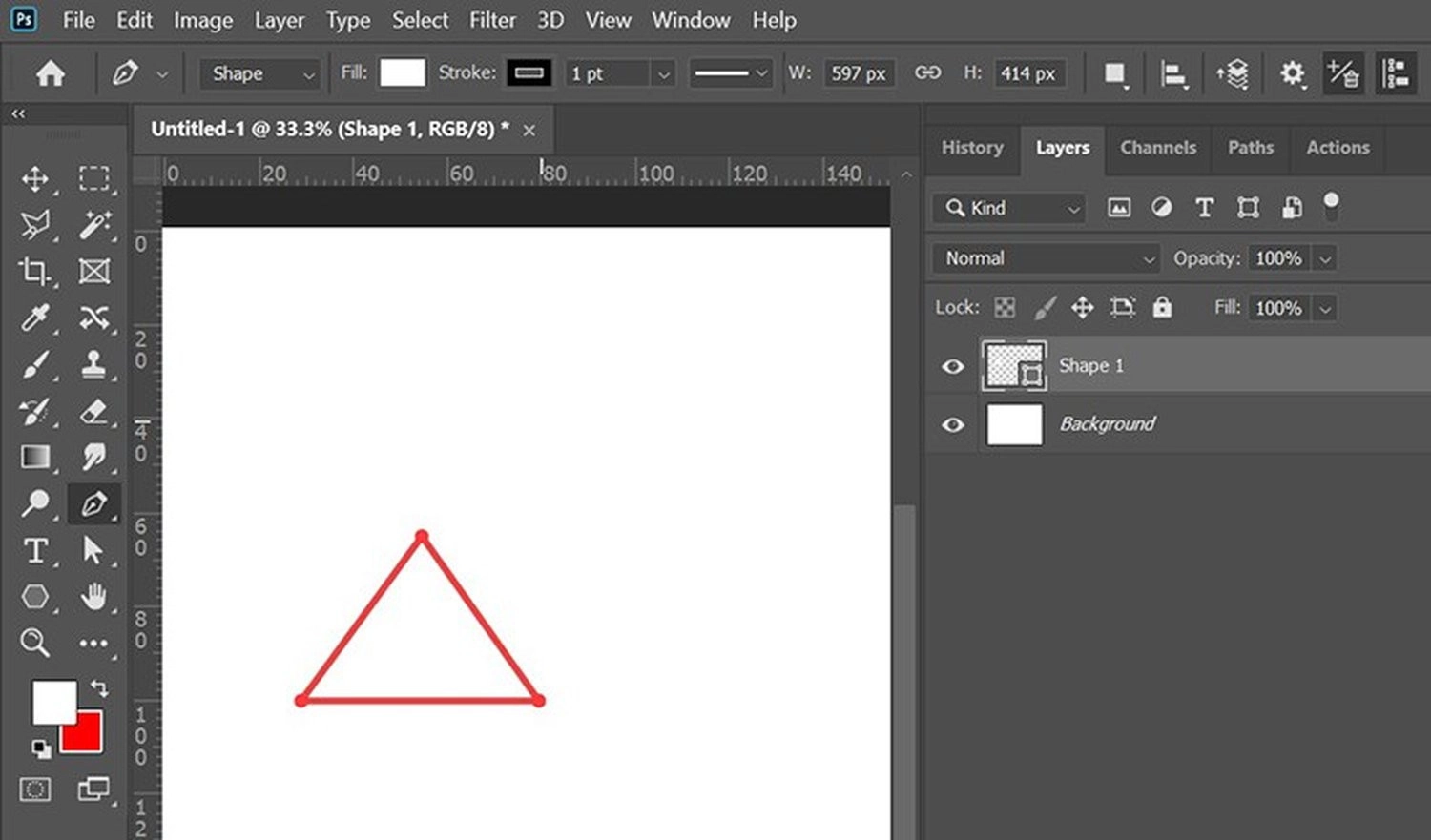The height and width of the screenshot is (840, 1431).
Task: Select the Brush tool
Action: [35, 364]
